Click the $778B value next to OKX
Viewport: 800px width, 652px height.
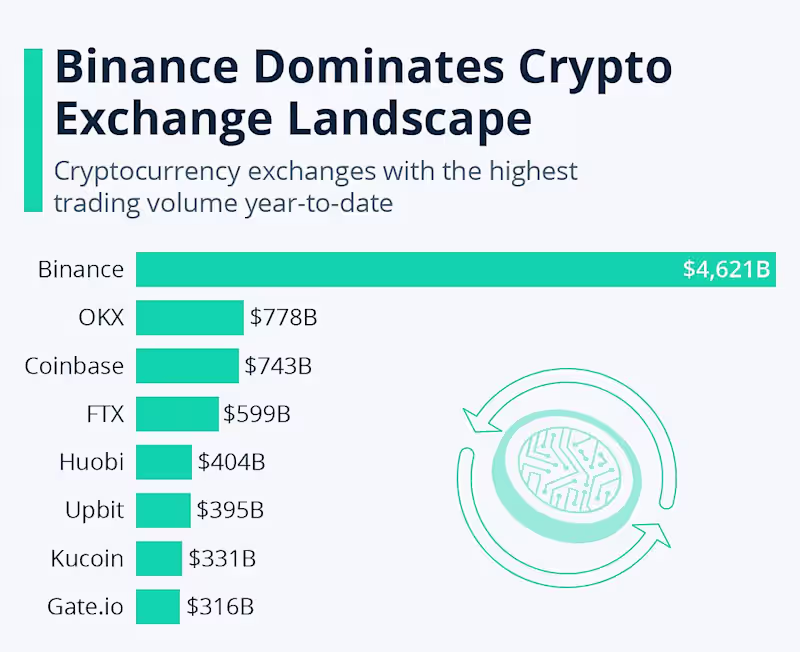click(283, 318)
